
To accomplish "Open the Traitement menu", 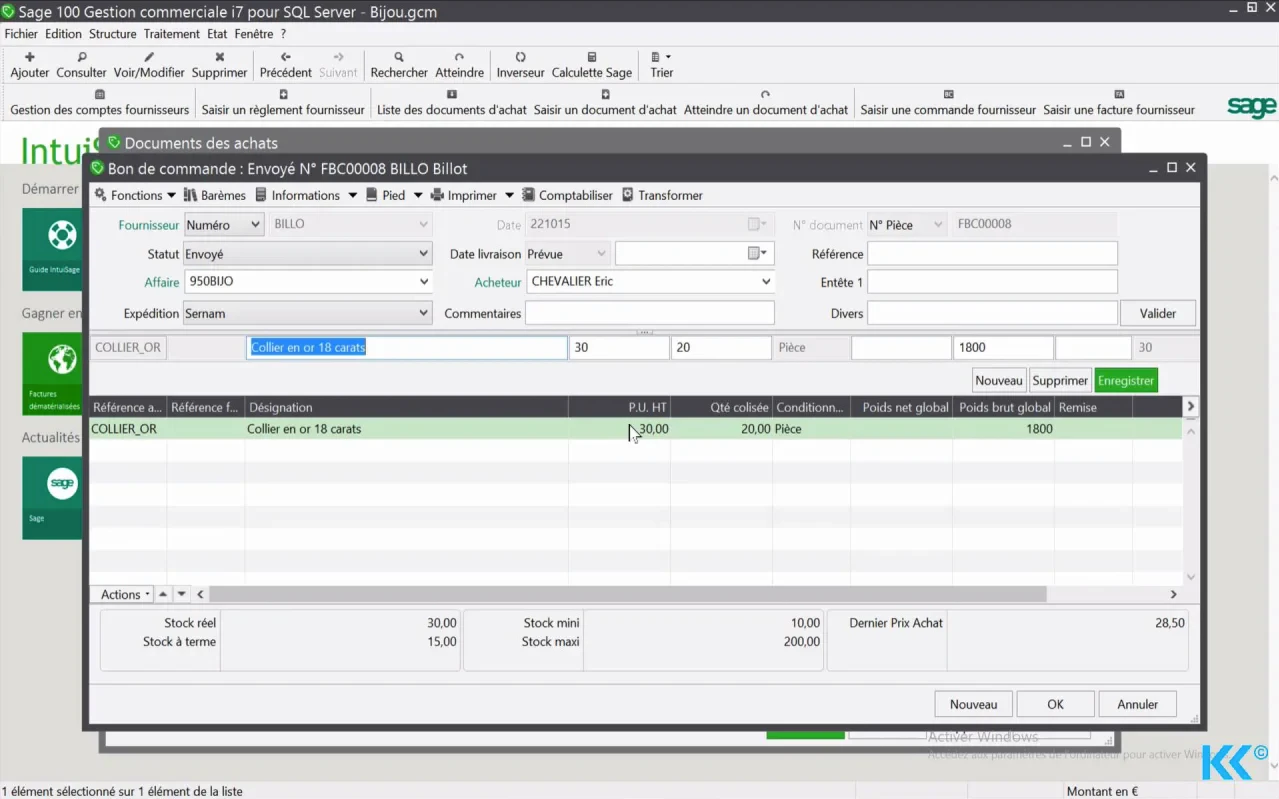I will tap(172, 34).
